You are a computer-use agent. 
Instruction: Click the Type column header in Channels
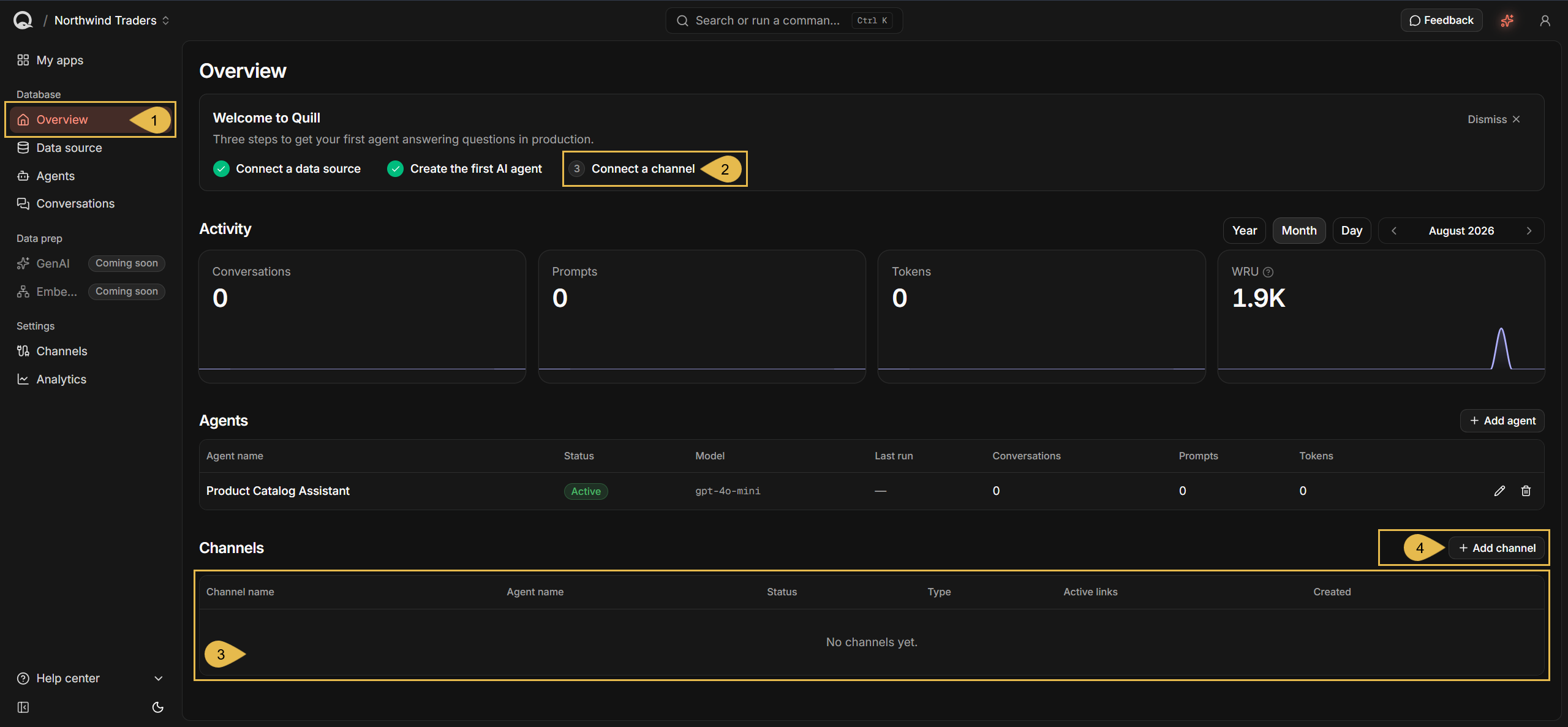(x=939, y=592)
